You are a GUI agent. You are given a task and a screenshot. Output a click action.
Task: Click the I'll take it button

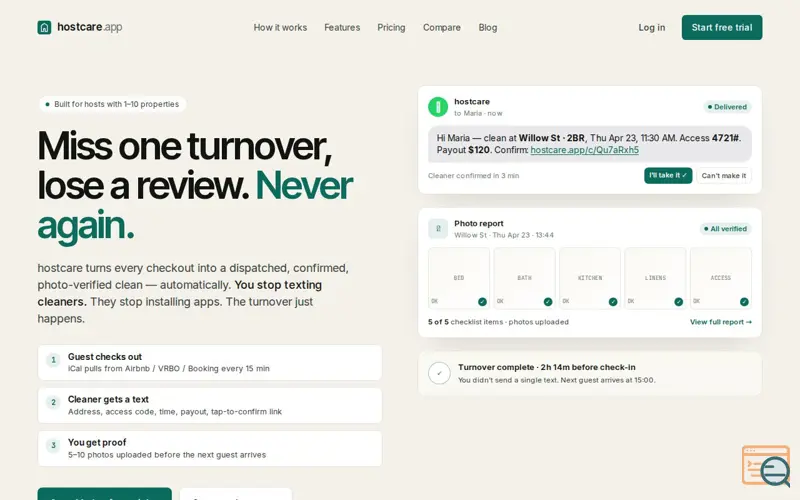(x=668, y=176)
